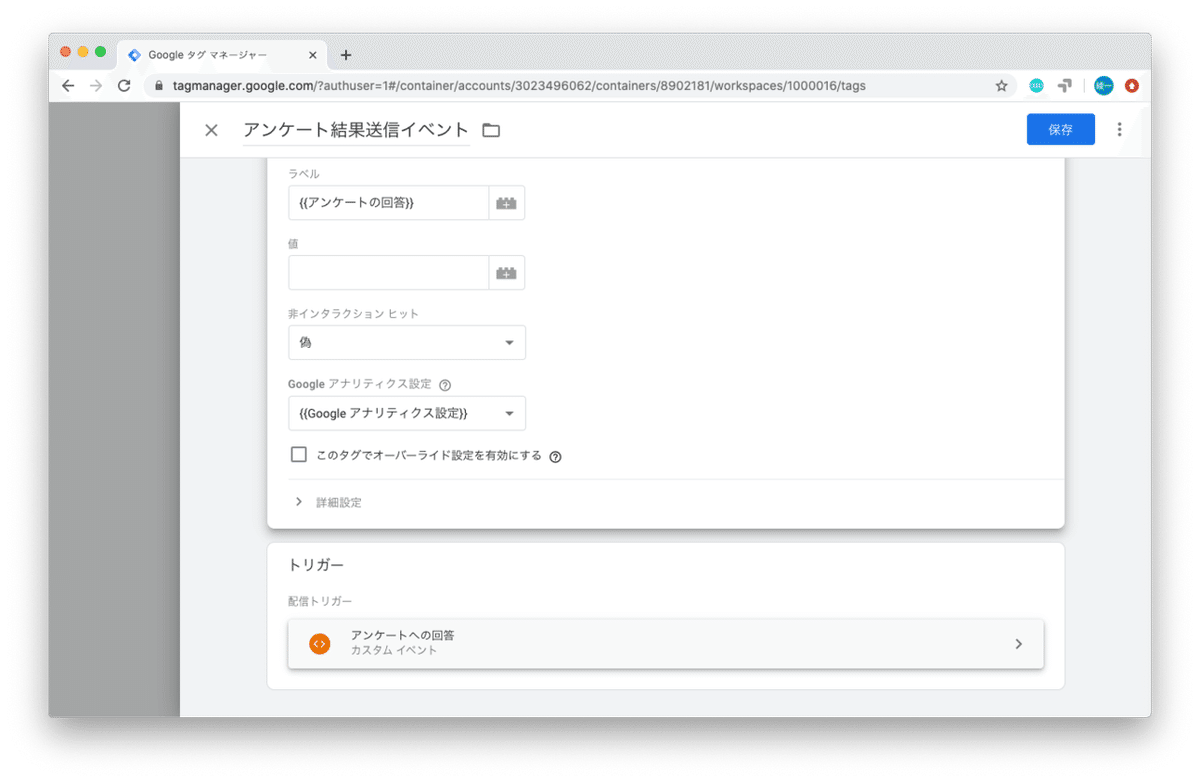Click the dark gray extension icon in toolbar
1200x782 pixels.
1065,86
